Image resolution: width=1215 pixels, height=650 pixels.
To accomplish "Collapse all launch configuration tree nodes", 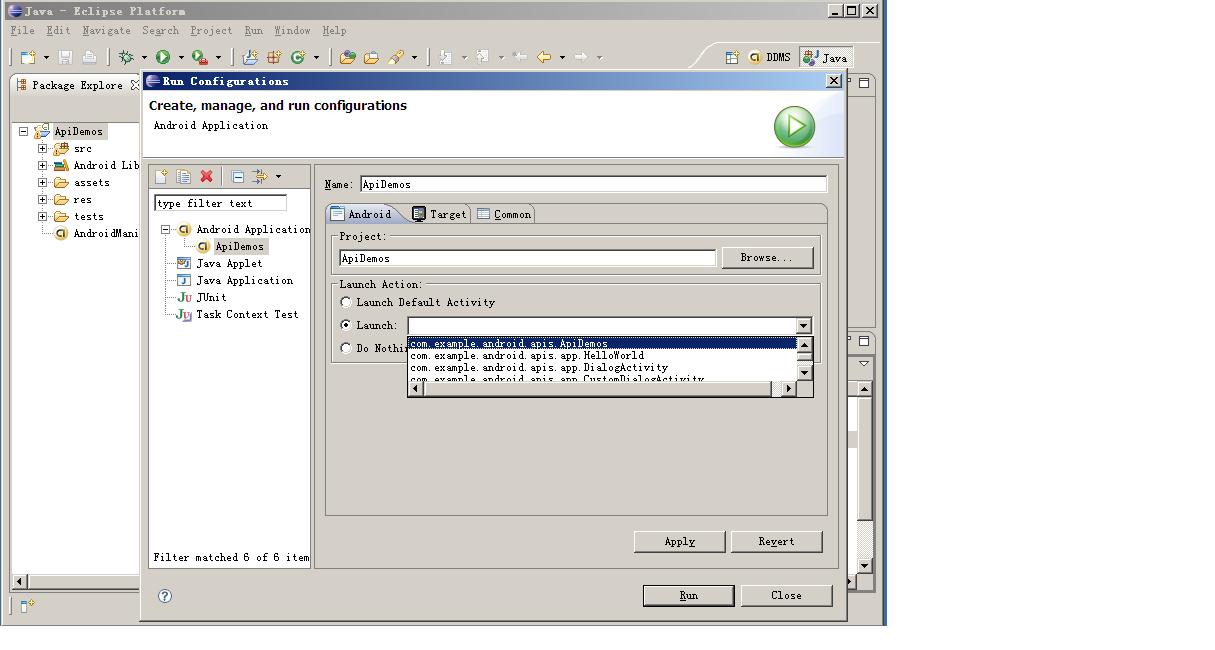I will tap(237, 177).
